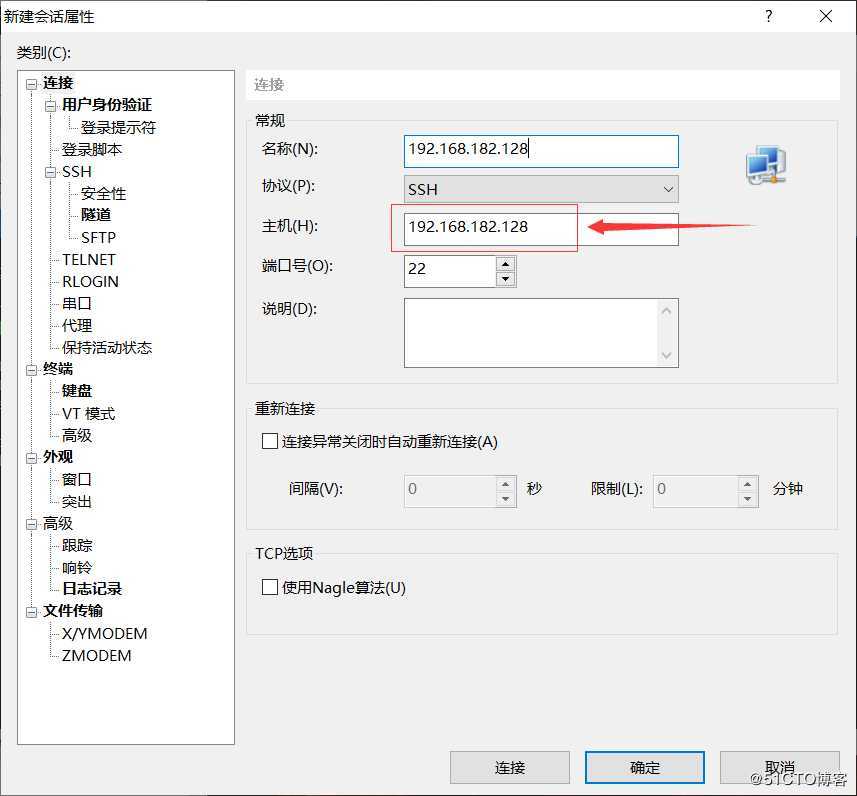857x796 pixels.
Task: Select 响铃 under 高级
Action: tap(77, 567)
